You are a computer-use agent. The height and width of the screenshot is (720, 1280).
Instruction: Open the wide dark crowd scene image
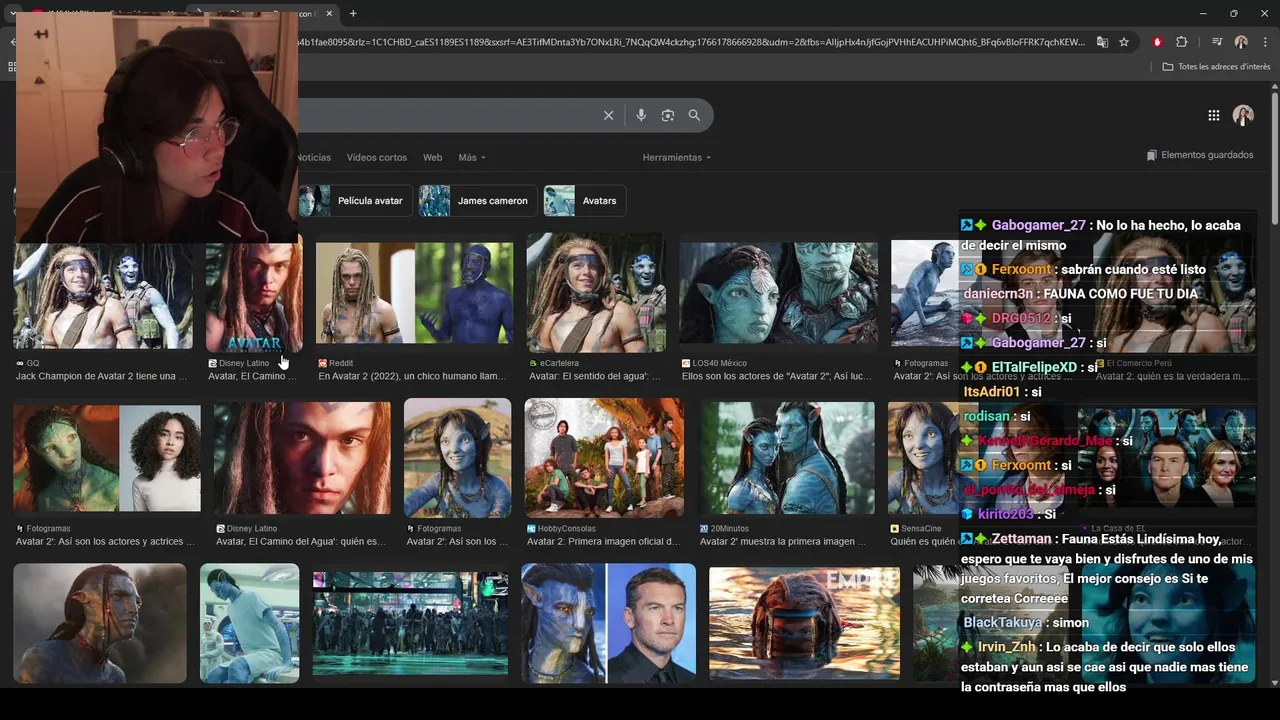[x=410, y=623]
